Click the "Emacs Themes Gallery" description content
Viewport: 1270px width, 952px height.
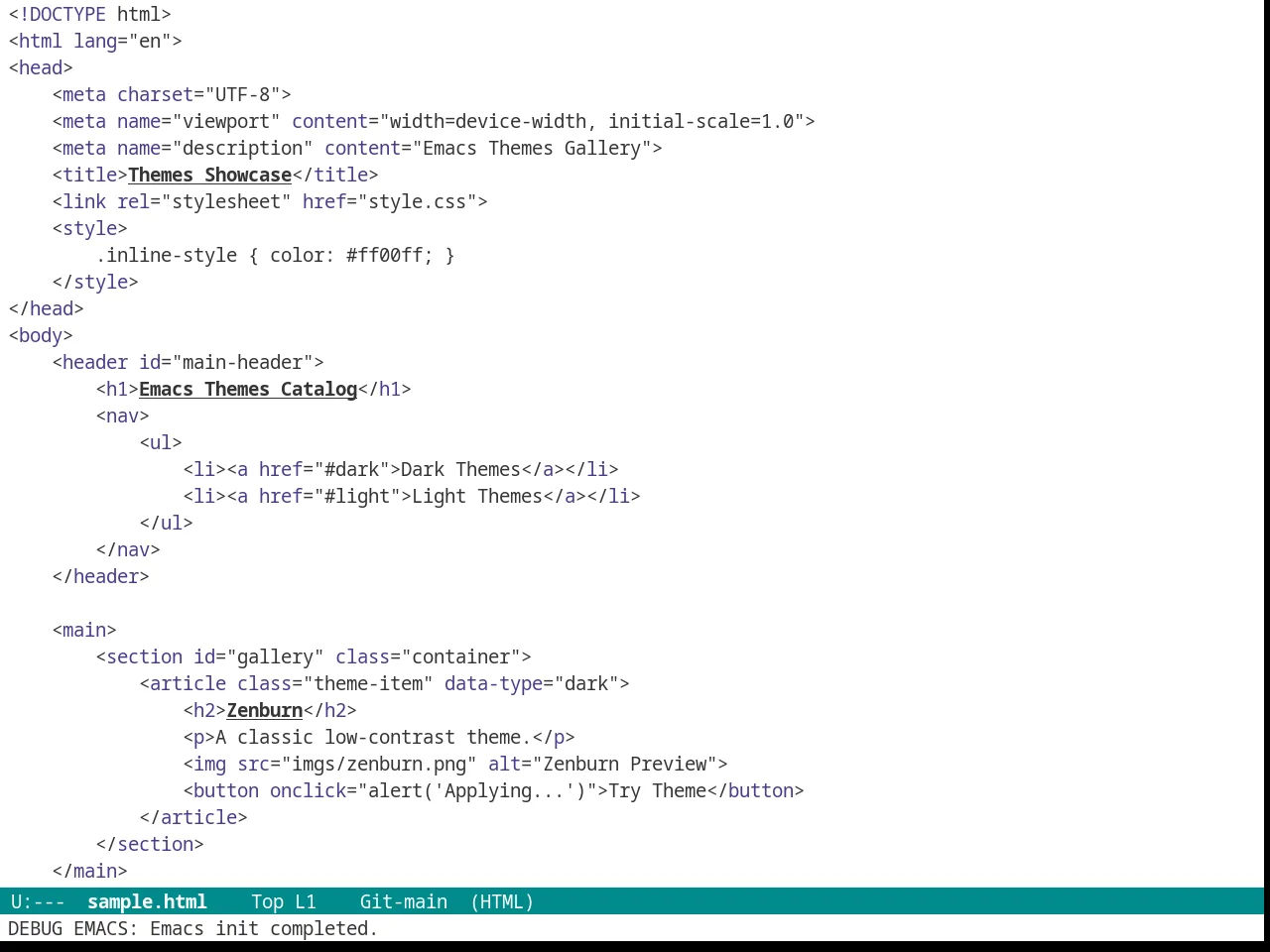point(532,148)
